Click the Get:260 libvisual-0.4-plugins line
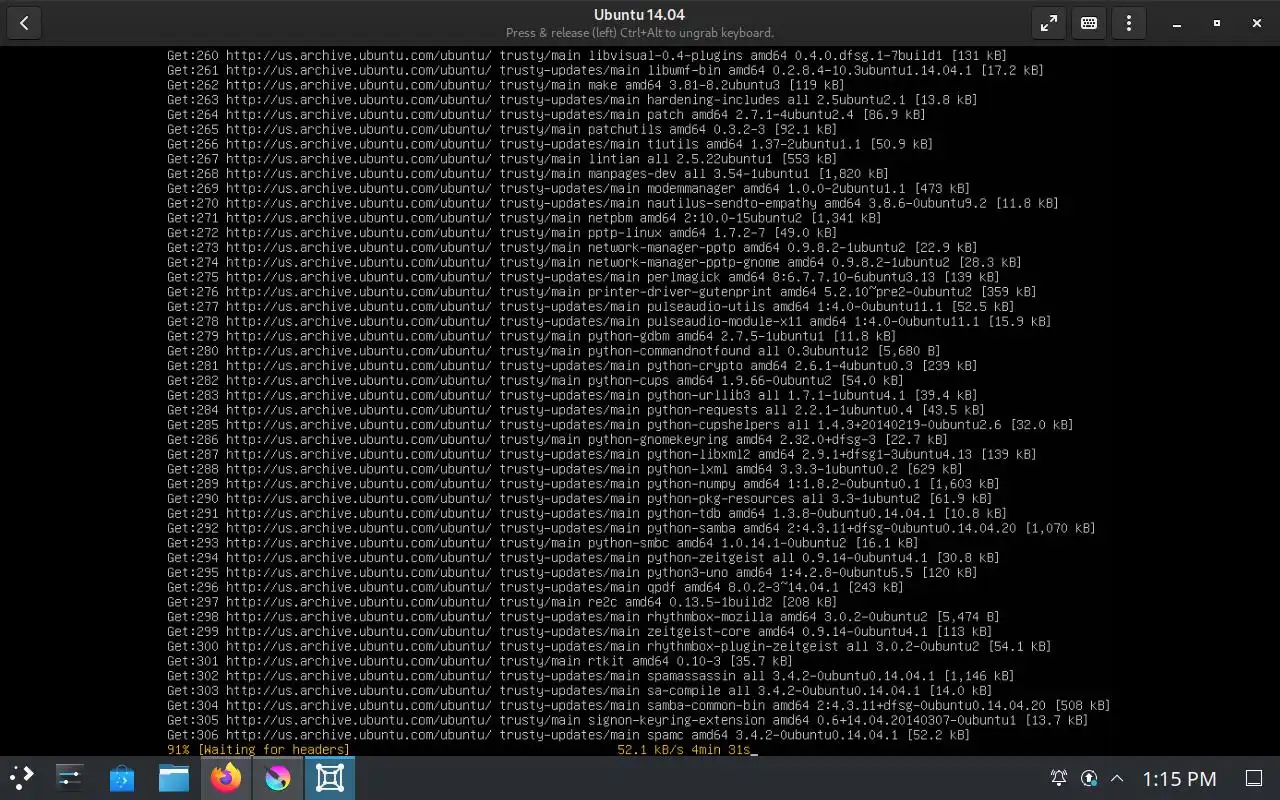Image resolution: width=1280 pixels, height=800 pixels. point(587,56)
